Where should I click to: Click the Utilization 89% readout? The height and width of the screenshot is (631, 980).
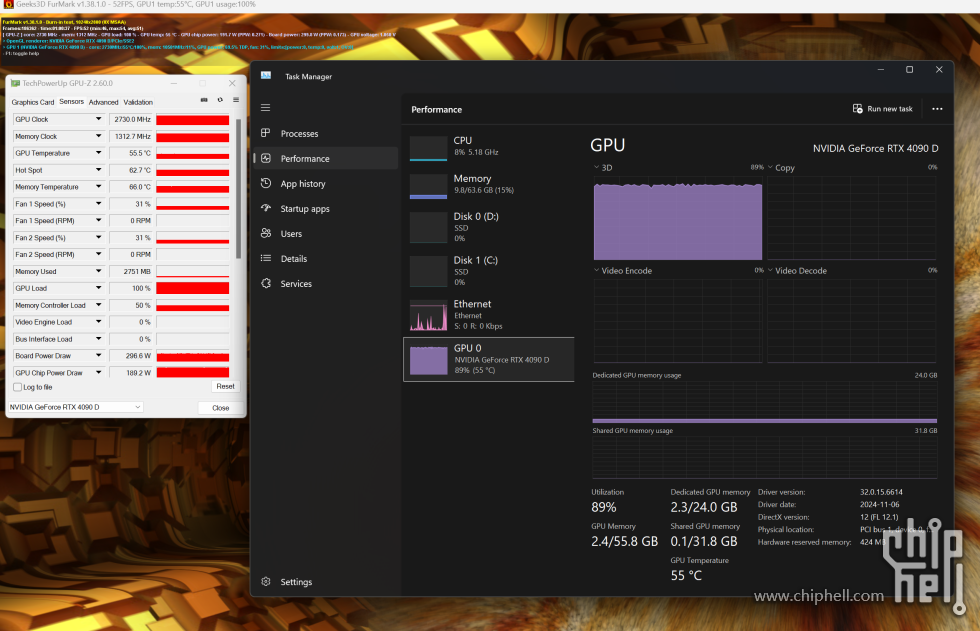[x=604, y=507]
